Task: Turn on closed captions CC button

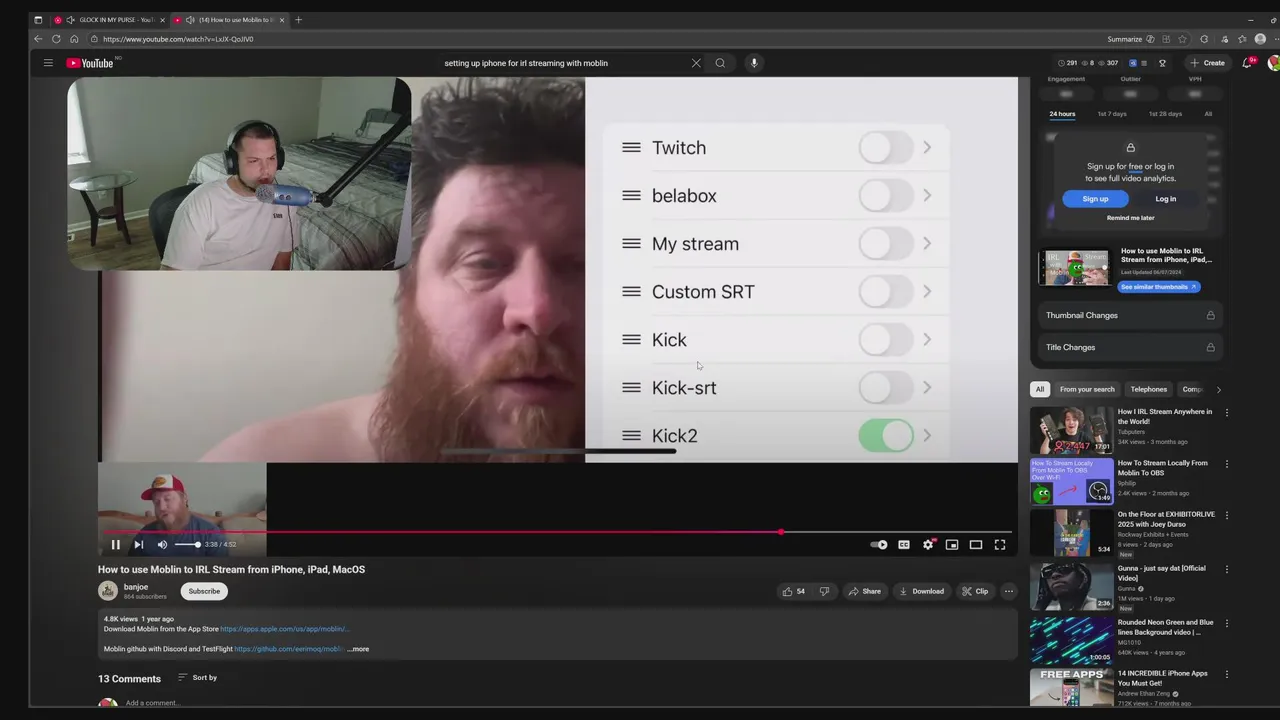Action: (904, 545)
